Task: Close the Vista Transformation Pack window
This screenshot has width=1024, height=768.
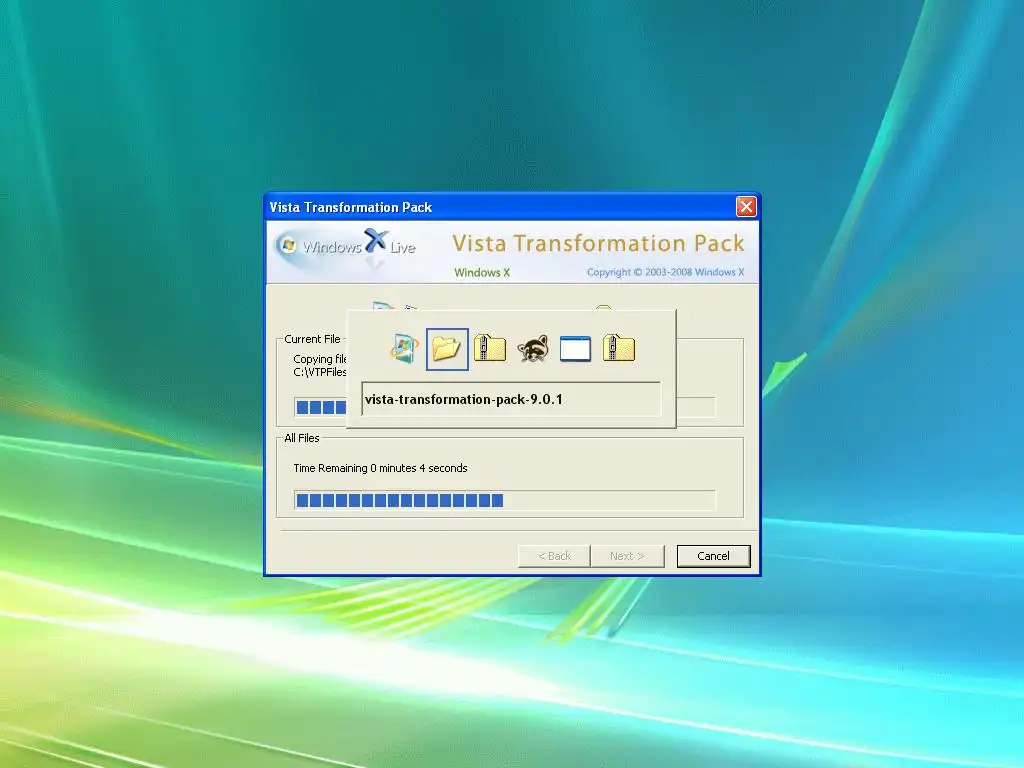Action: tap(746, 206)
